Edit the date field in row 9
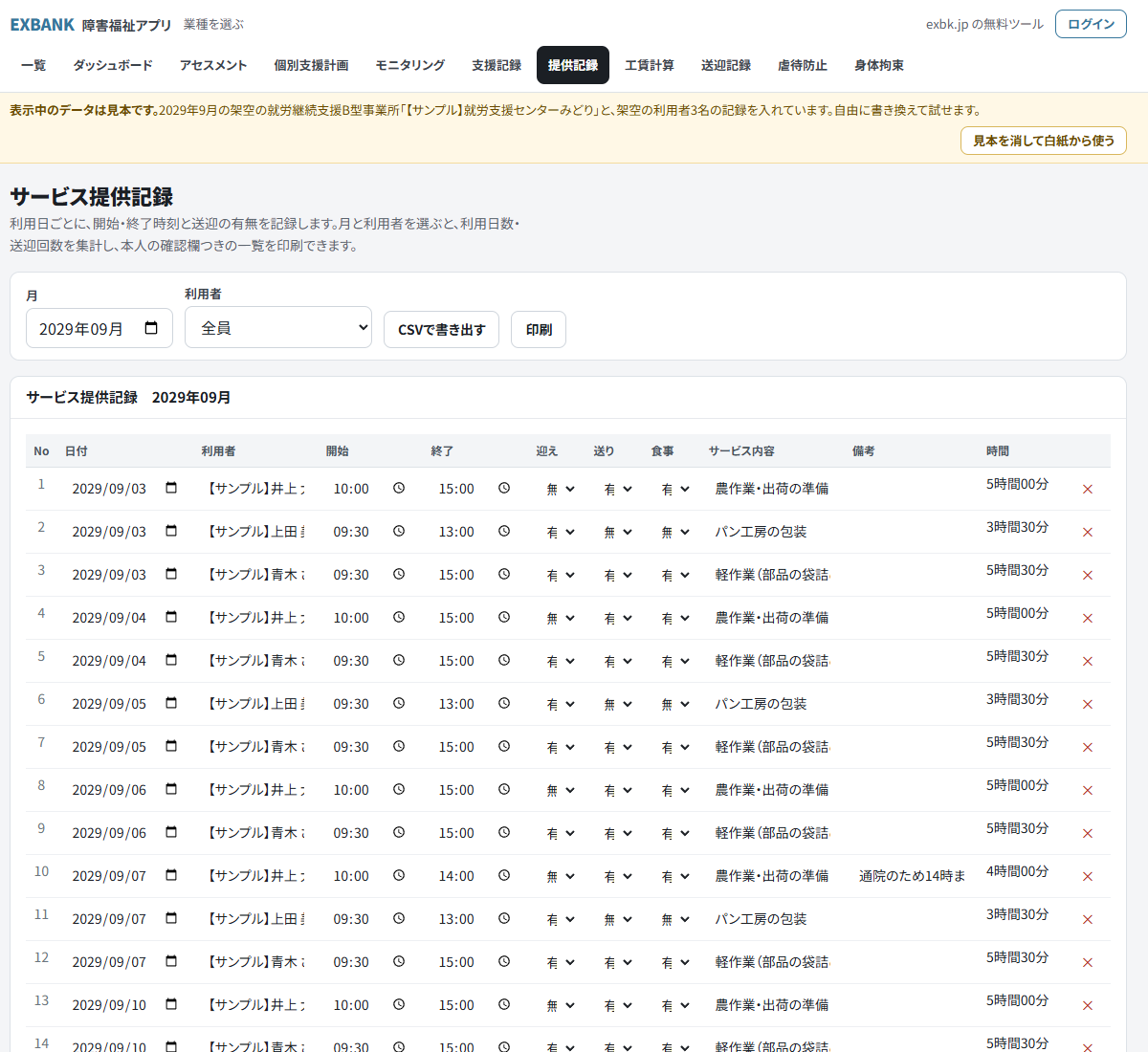Image resolution: width=1148 pixels, height=1052 pixels. [x=124, y=833]
